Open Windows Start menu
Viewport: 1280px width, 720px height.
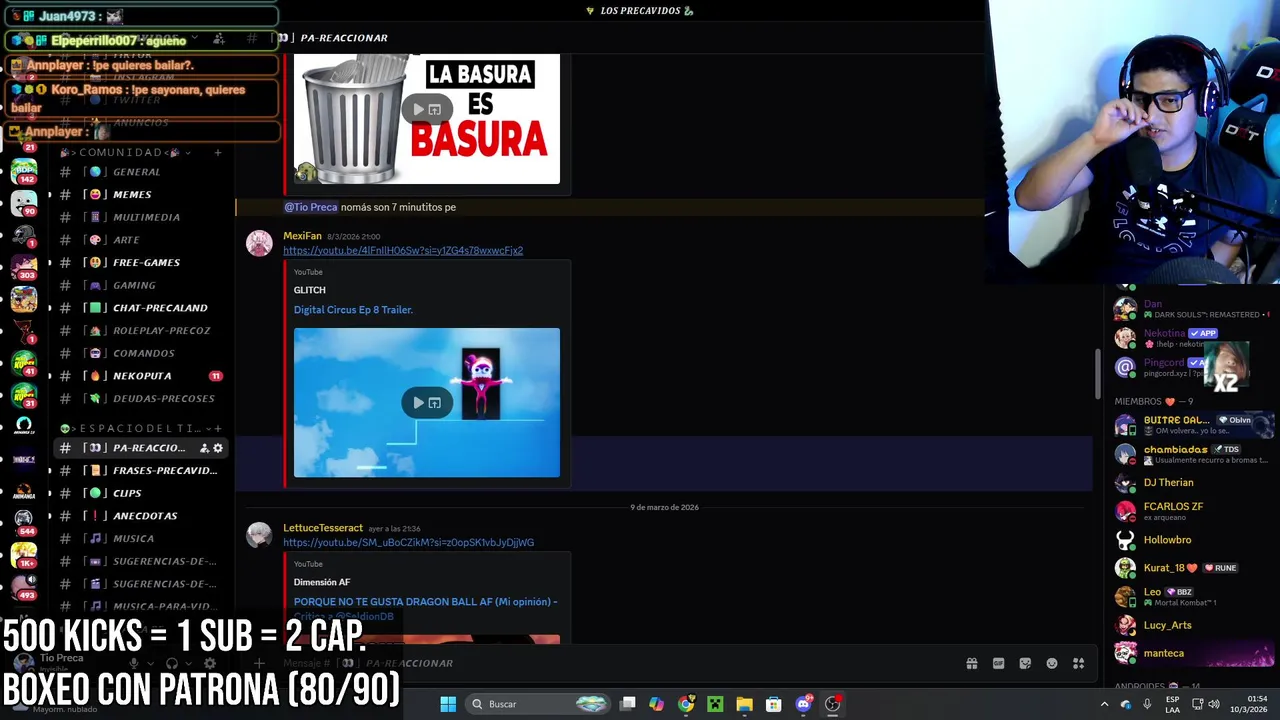[448, 704]
